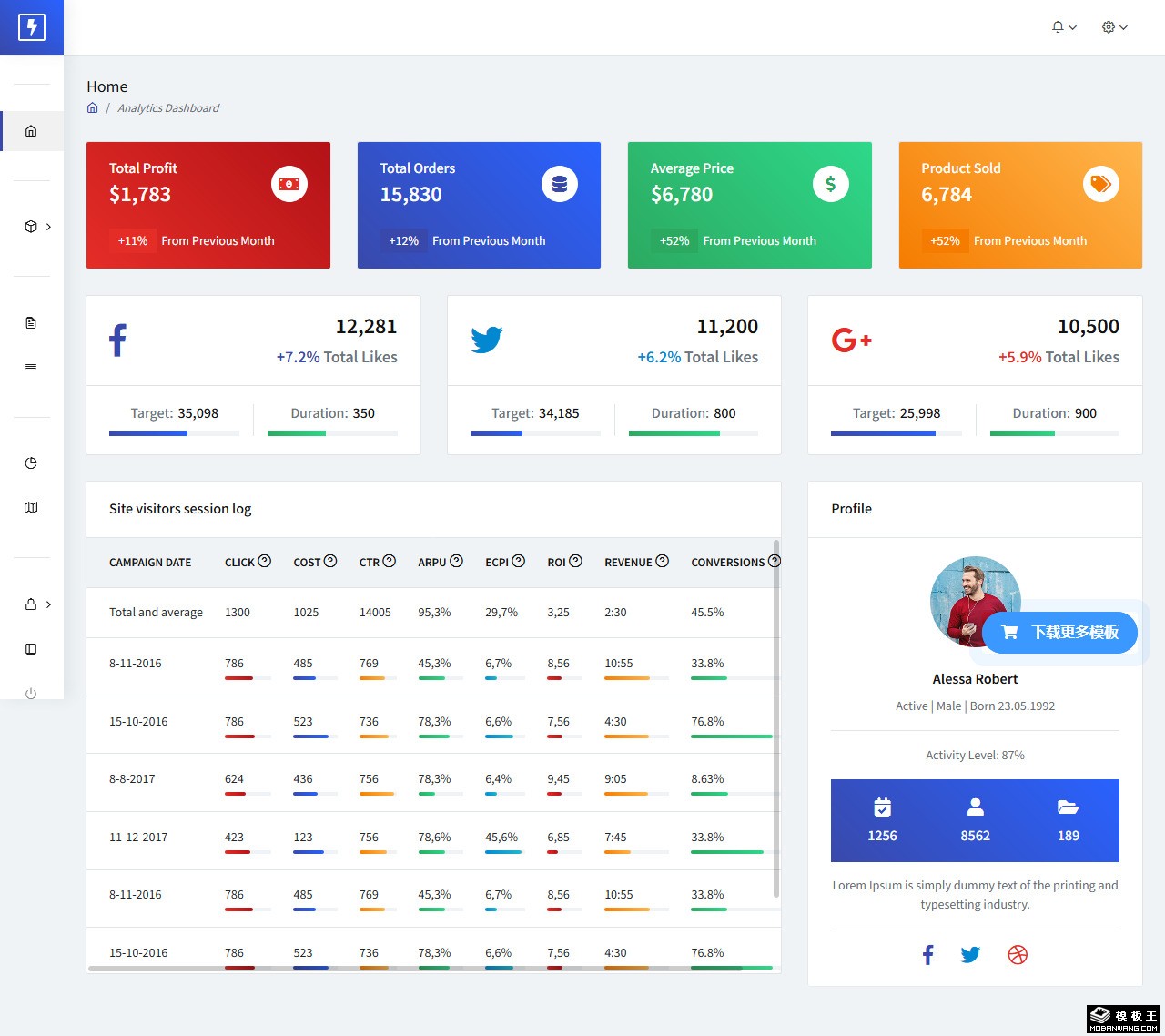Viewport: 1165px width, 1036px height.
Task: Click the Facebook Target progress bar
Action: click(x=174, y=433)
